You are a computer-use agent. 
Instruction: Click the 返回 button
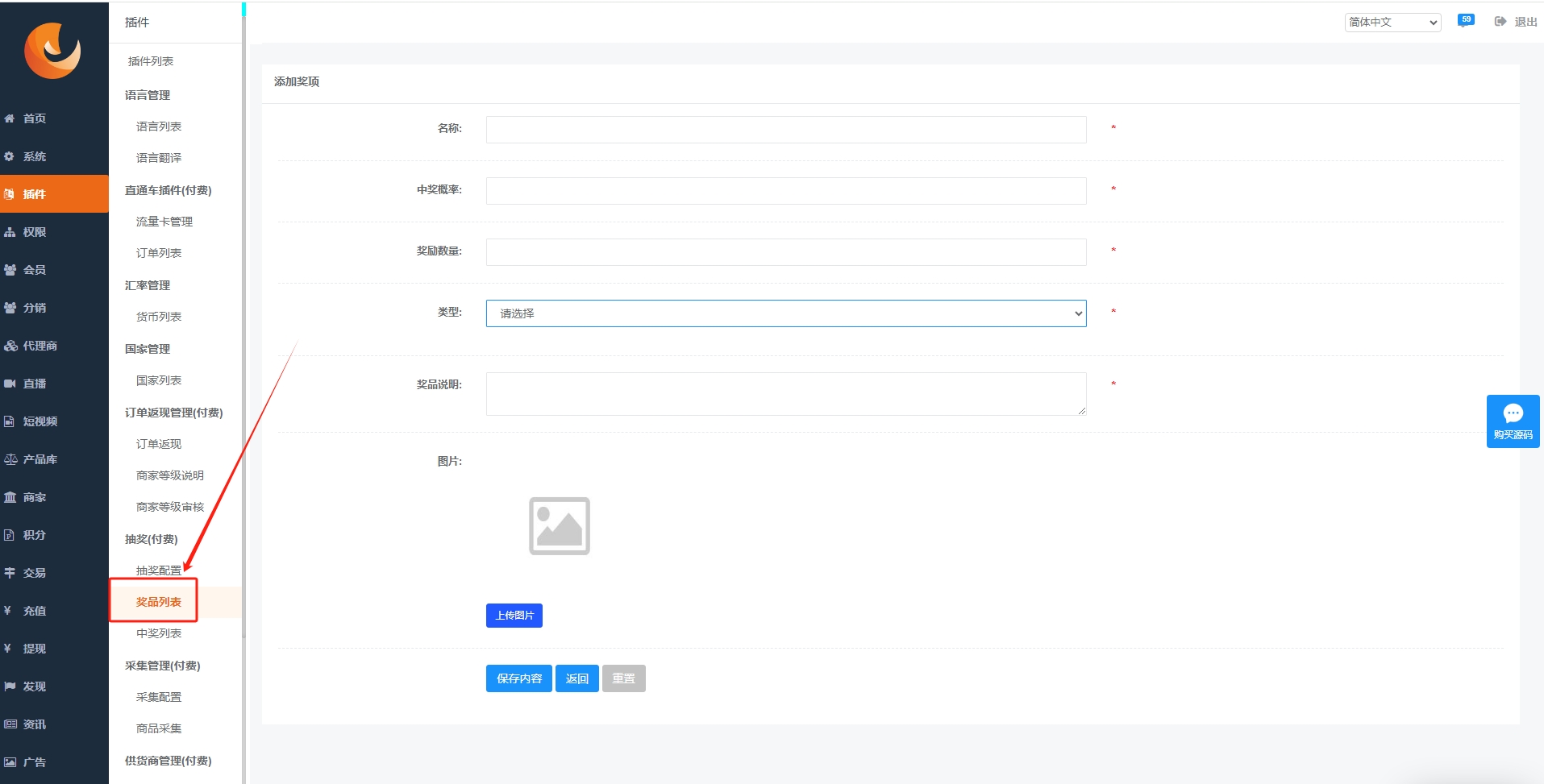click(577, 678)
